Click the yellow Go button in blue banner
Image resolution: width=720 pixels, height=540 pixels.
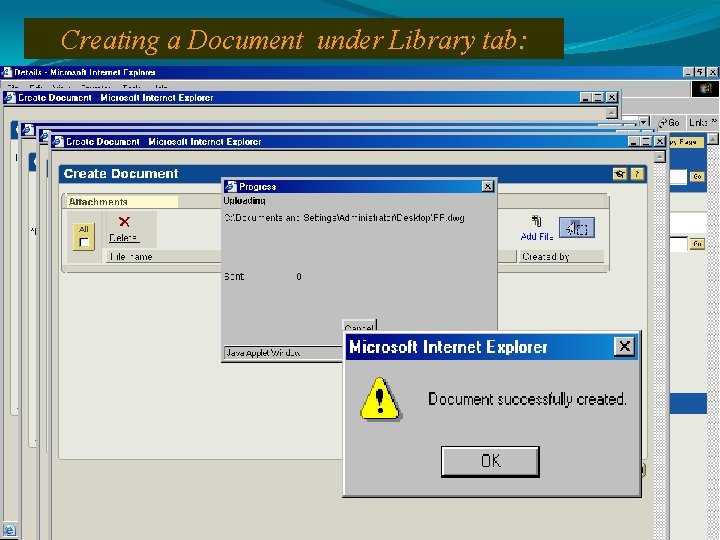(x=697, y=176)
